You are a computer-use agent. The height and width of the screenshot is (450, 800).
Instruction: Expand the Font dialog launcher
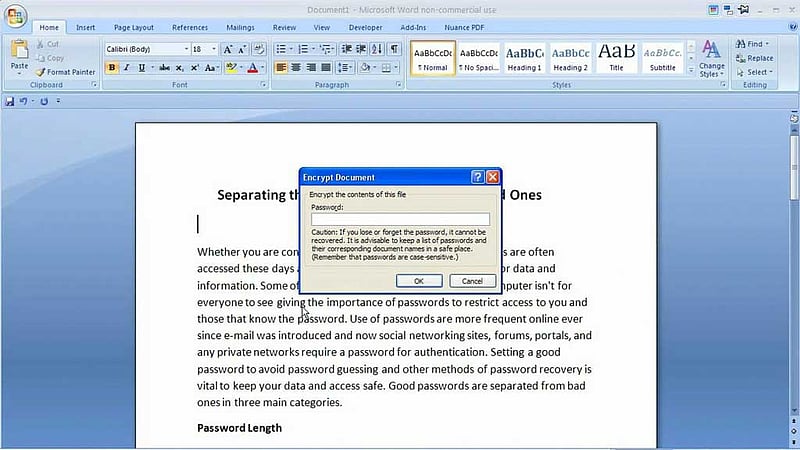tap(263, 85)
